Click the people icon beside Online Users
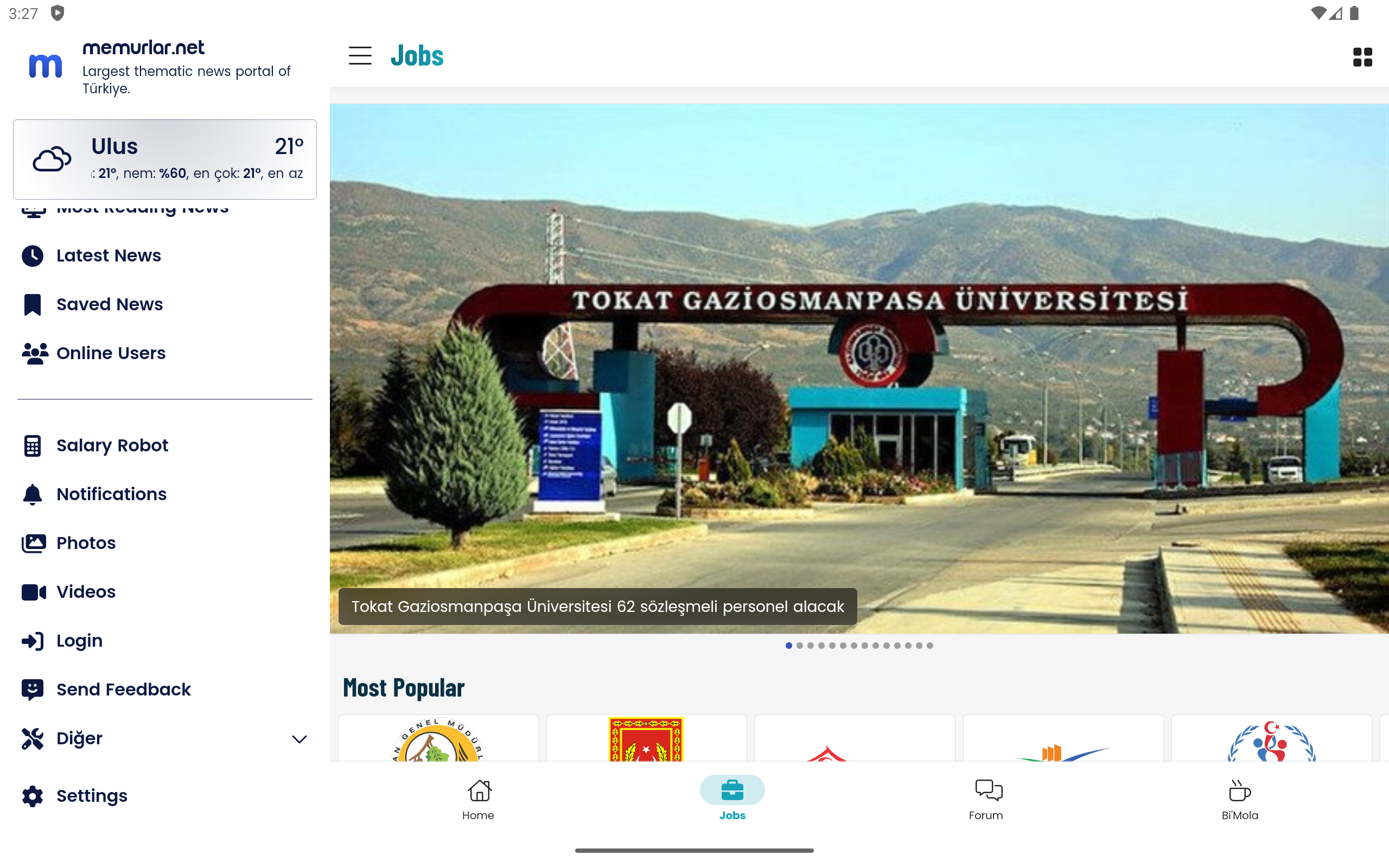1389x868 pixels. pos(35,353)
